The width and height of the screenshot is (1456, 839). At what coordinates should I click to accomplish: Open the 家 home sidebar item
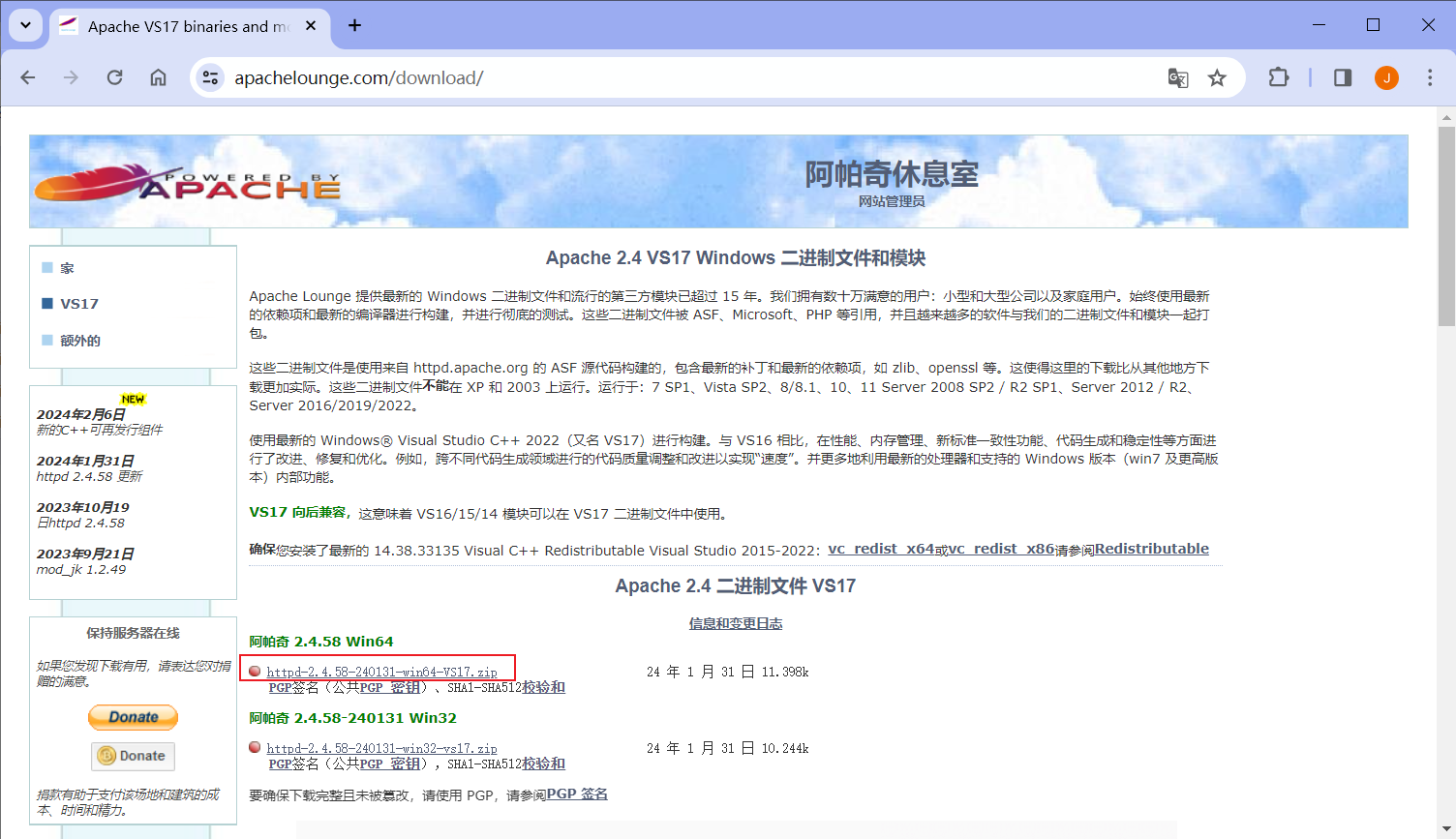pos(67,268)
